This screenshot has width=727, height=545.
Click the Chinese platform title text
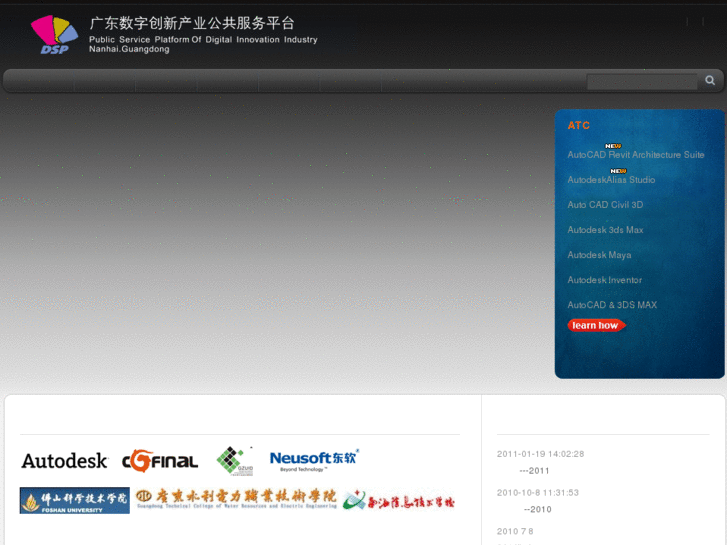click(192, 23)
